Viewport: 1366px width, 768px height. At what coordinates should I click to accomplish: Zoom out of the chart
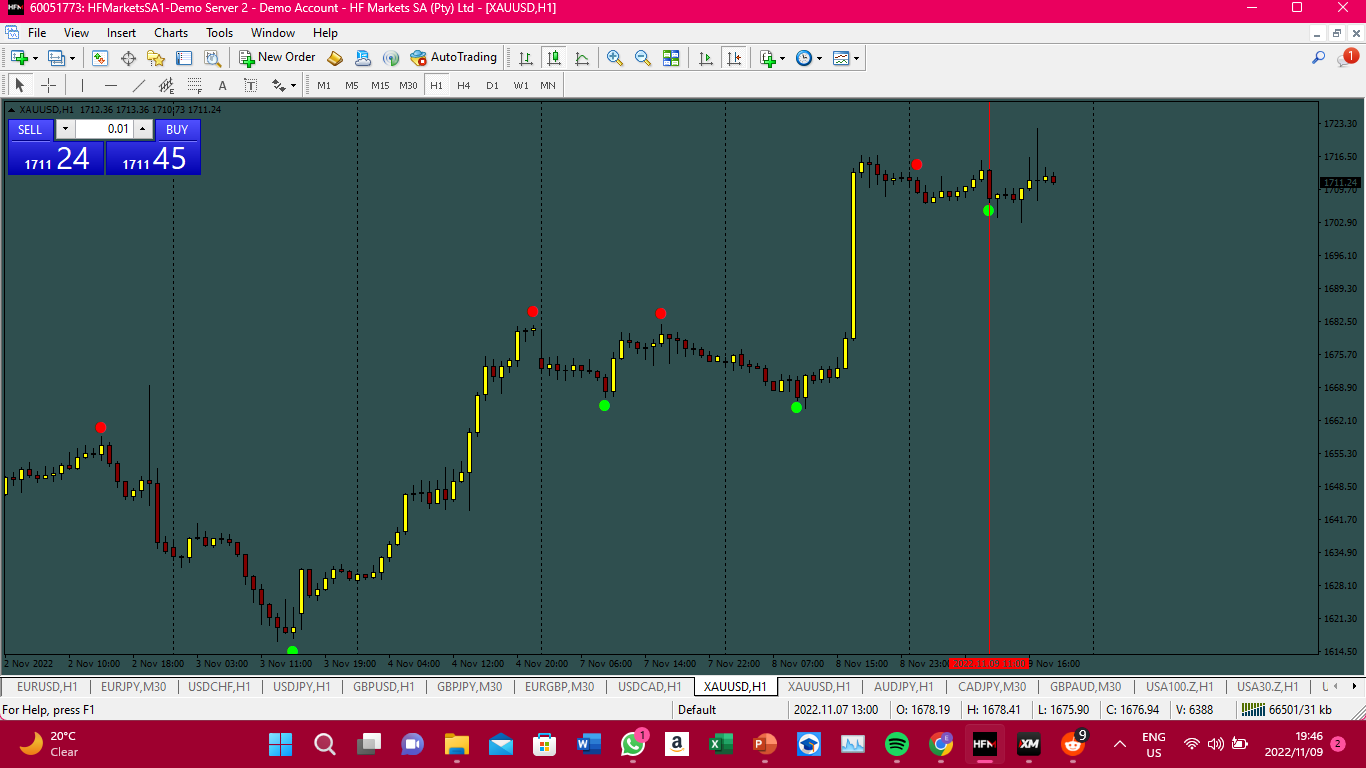tap(643, 58)
